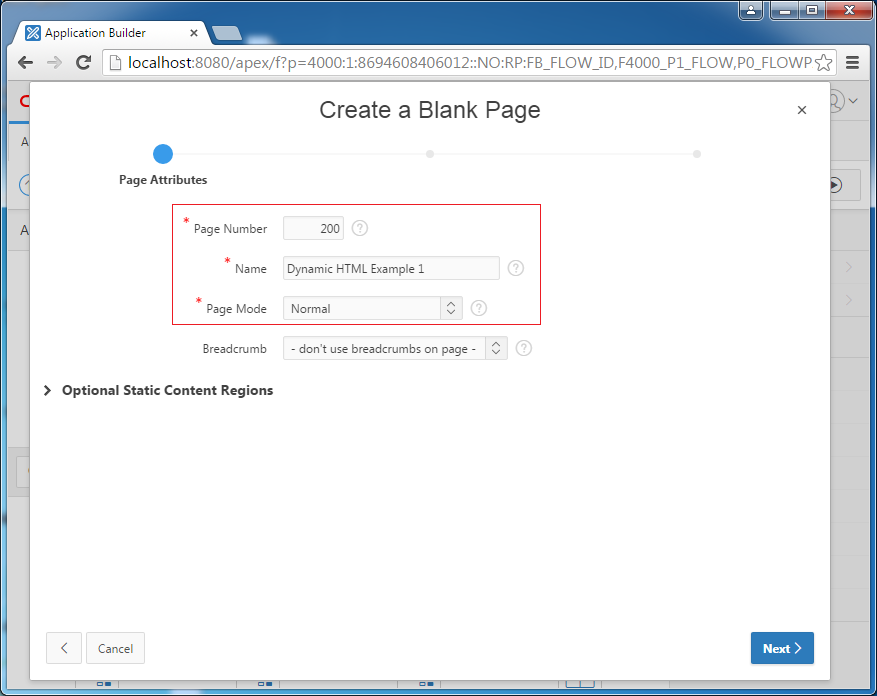Select the Application Builder browser tab
This screenshot has width=877, height=696.
[x=112, y=33]
